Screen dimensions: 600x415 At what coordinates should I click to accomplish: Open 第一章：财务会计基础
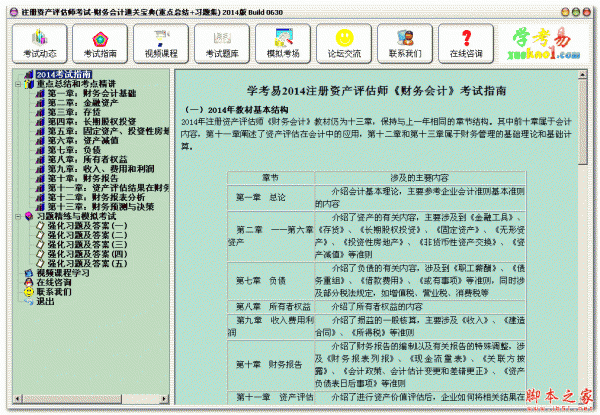pos(92,93)
